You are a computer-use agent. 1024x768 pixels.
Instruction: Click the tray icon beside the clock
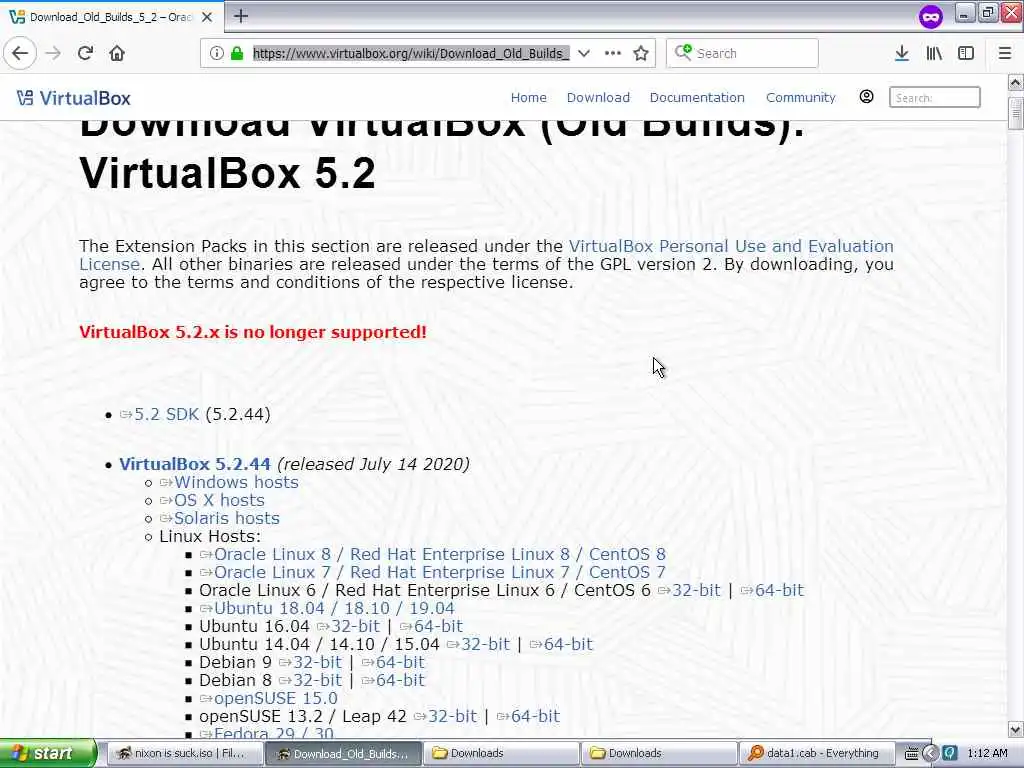950,753
